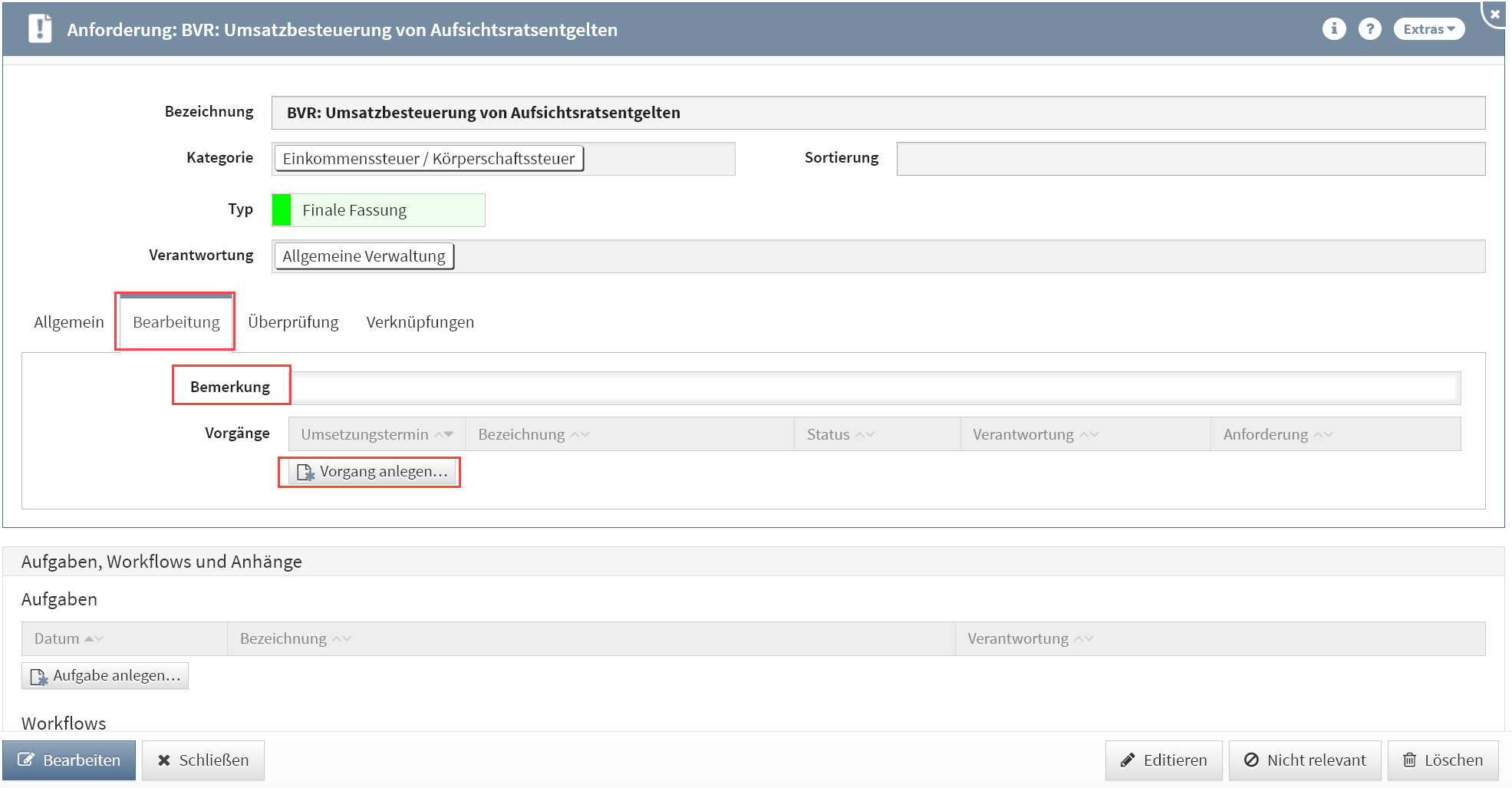1512x788 pixels.
Task: Sort Aufgaben by Datum sort arrows
Action: (94, 638)
